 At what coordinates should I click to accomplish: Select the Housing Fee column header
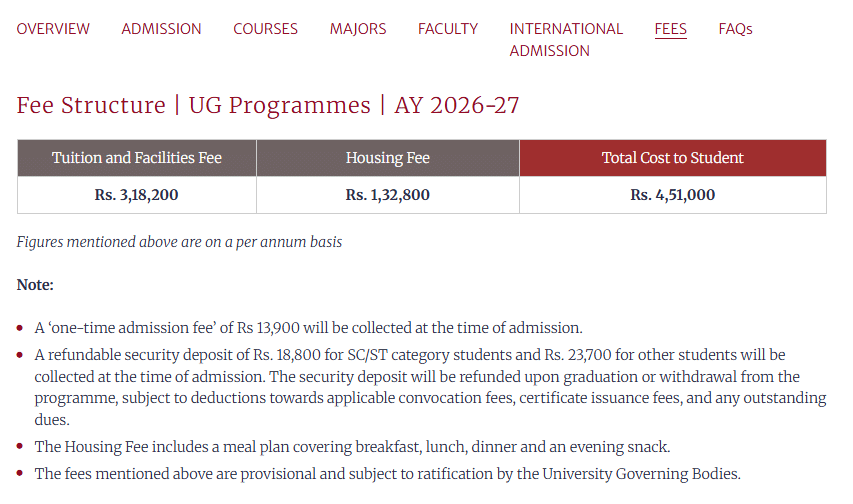pyautogui.click(x=388, y=158)
